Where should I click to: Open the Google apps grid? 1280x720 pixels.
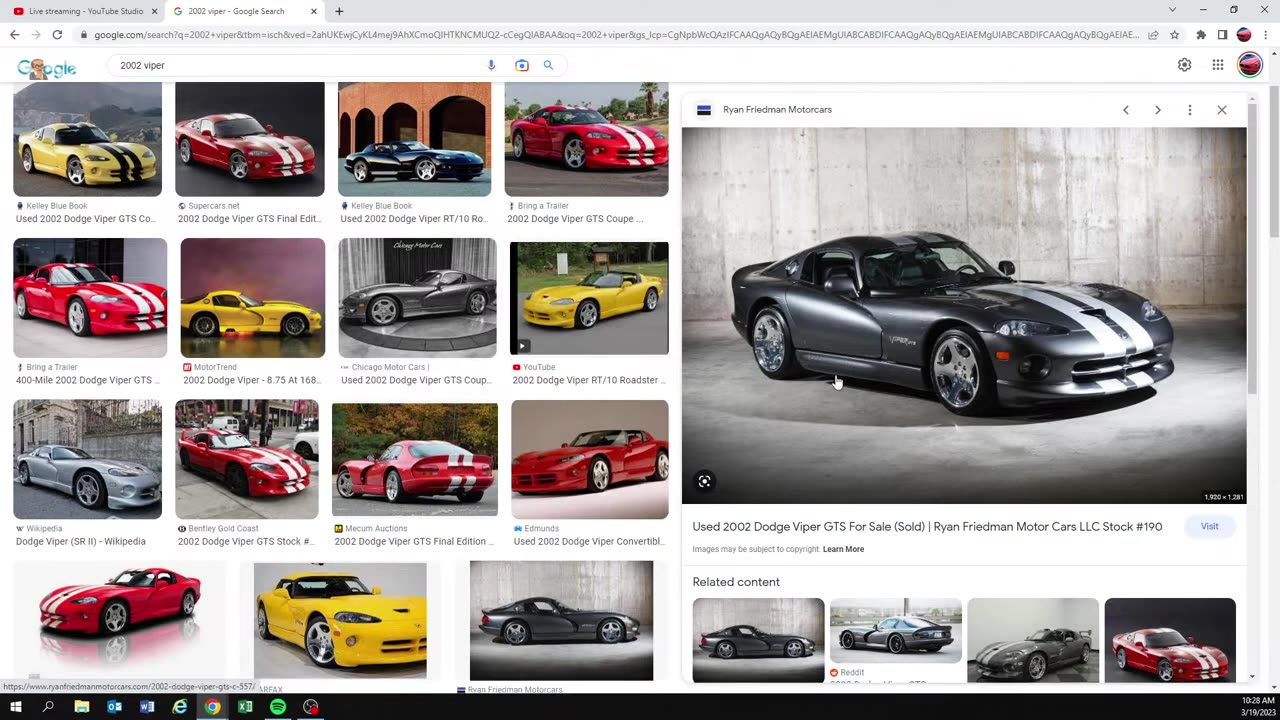(1217, 65)
